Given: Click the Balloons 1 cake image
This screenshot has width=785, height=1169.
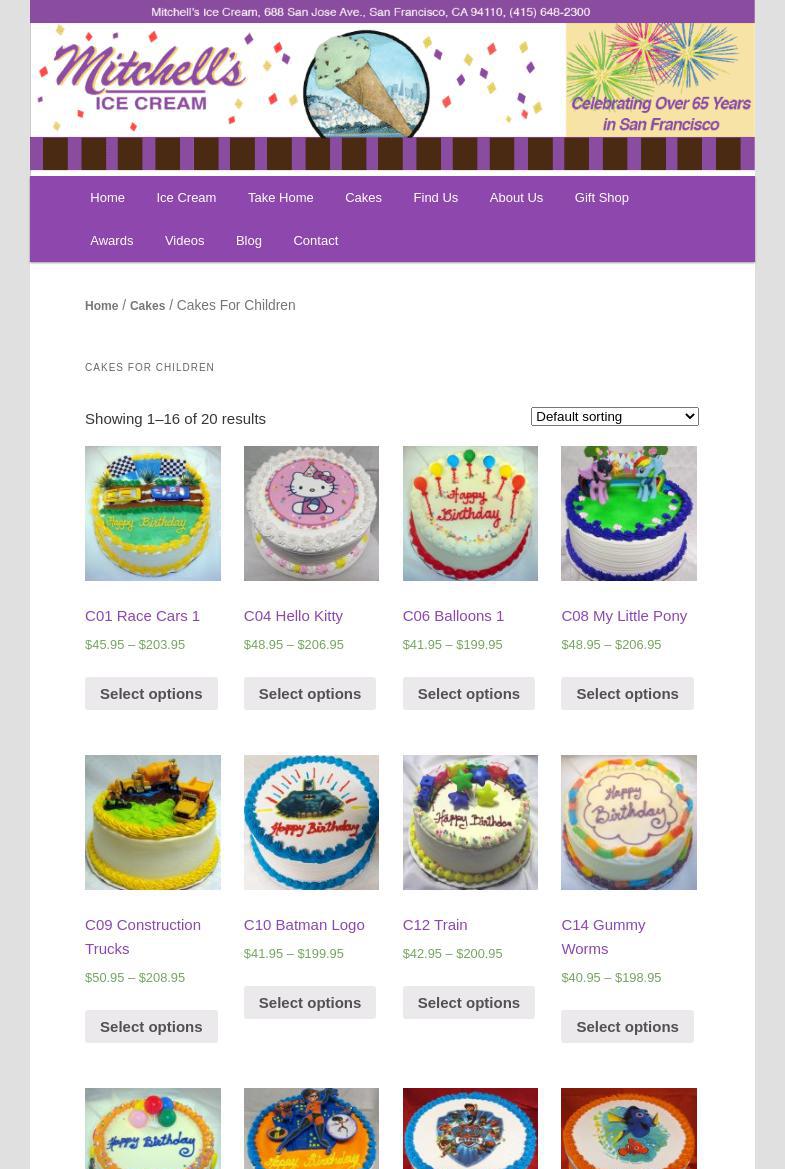Looking at the screenshot, I should click(470, 513).
